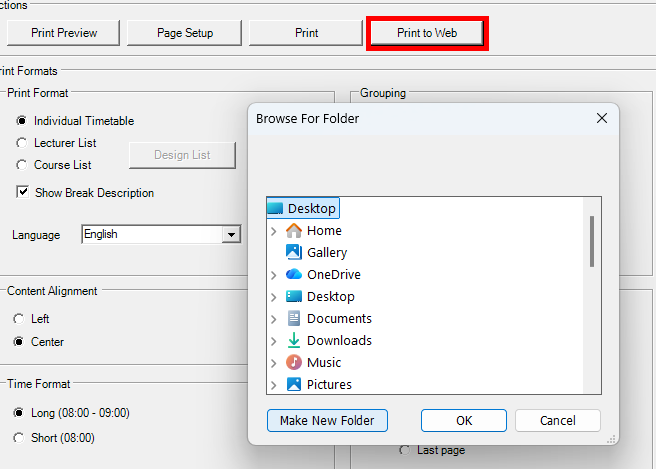Select the OneDrive folder label
The width and height of the screenshot is (656, 469).
click(334, 274)
